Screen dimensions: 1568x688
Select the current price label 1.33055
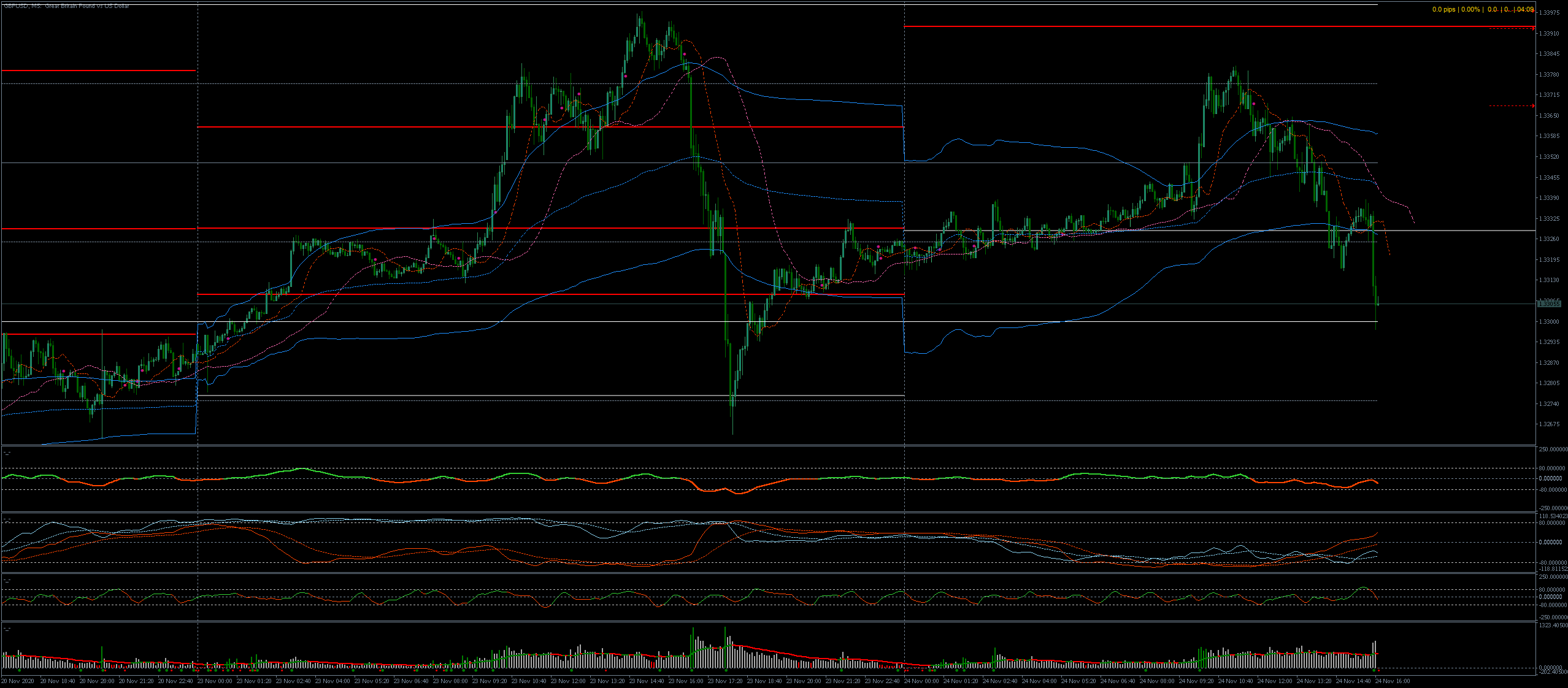coord(1549,304)
